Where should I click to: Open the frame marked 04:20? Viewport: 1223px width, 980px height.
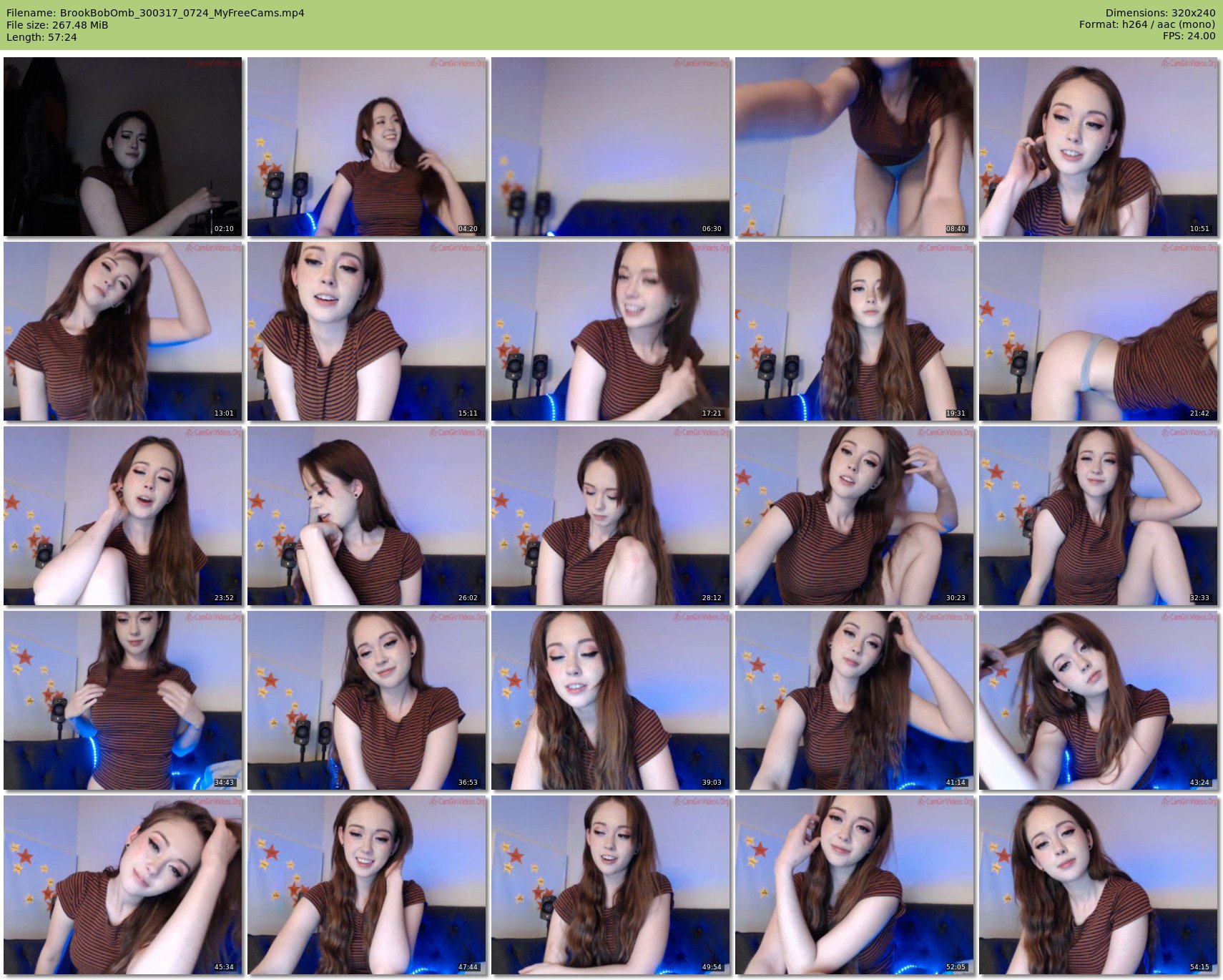(366, 147)
